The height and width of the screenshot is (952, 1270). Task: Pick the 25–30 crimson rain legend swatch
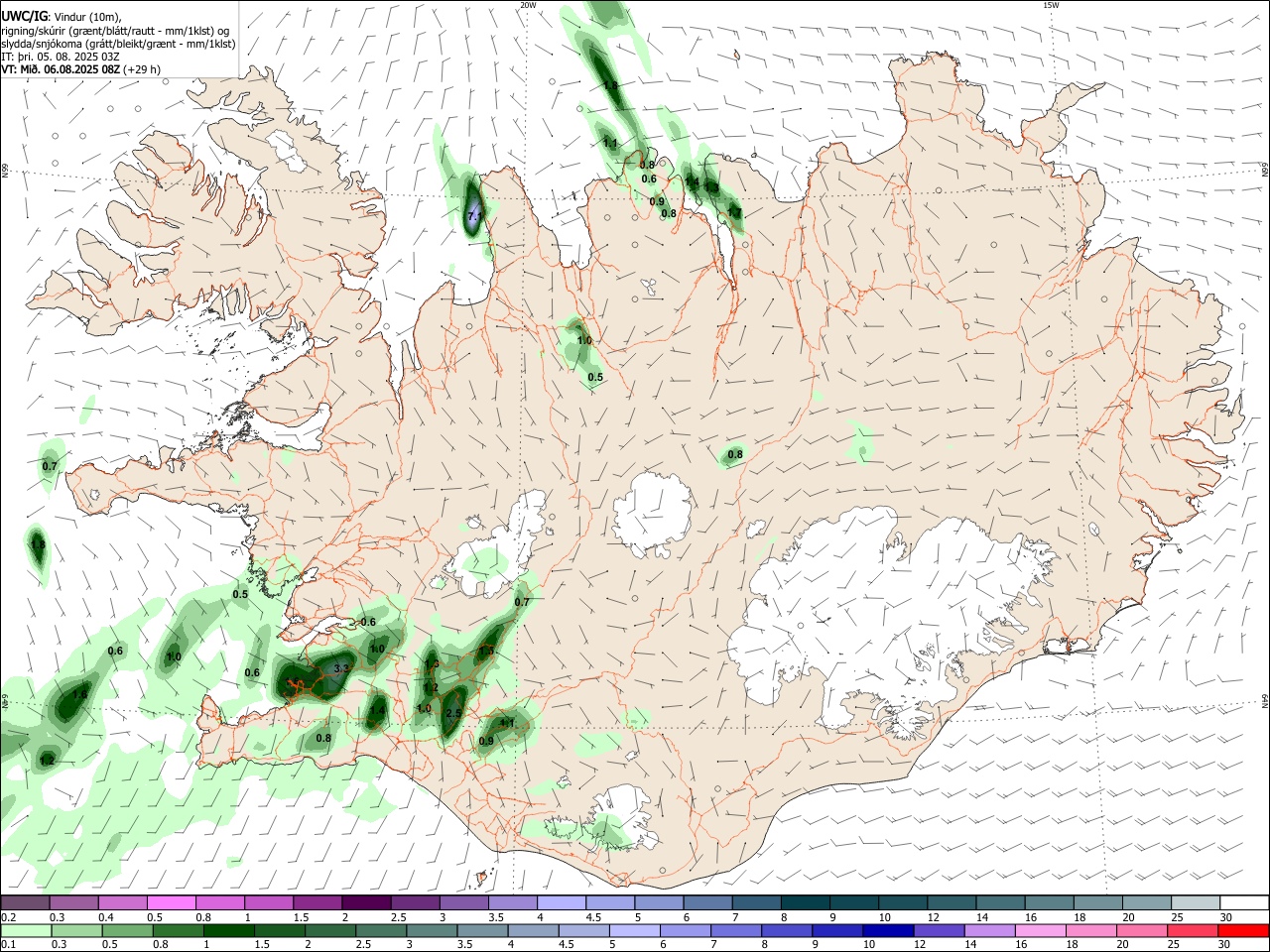coord(1193,930)
